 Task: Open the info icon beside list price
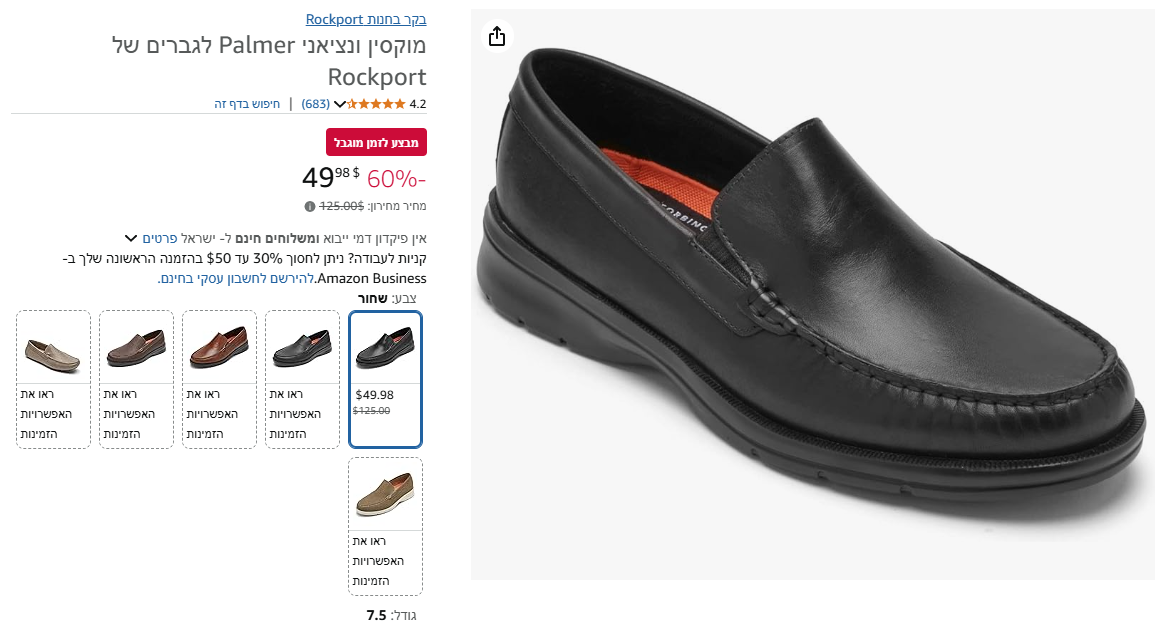click(x=310, y=206)
